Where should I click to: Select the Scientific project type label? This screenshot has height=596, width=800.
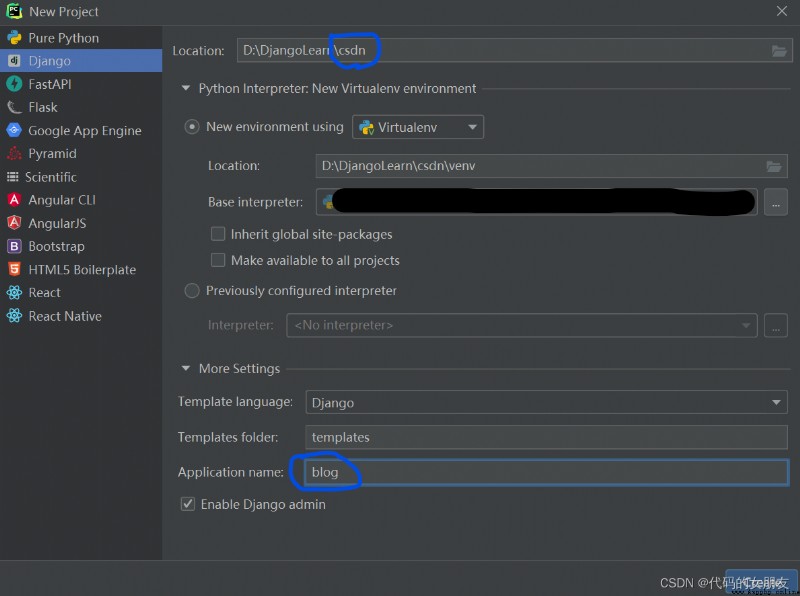[51, 177]
